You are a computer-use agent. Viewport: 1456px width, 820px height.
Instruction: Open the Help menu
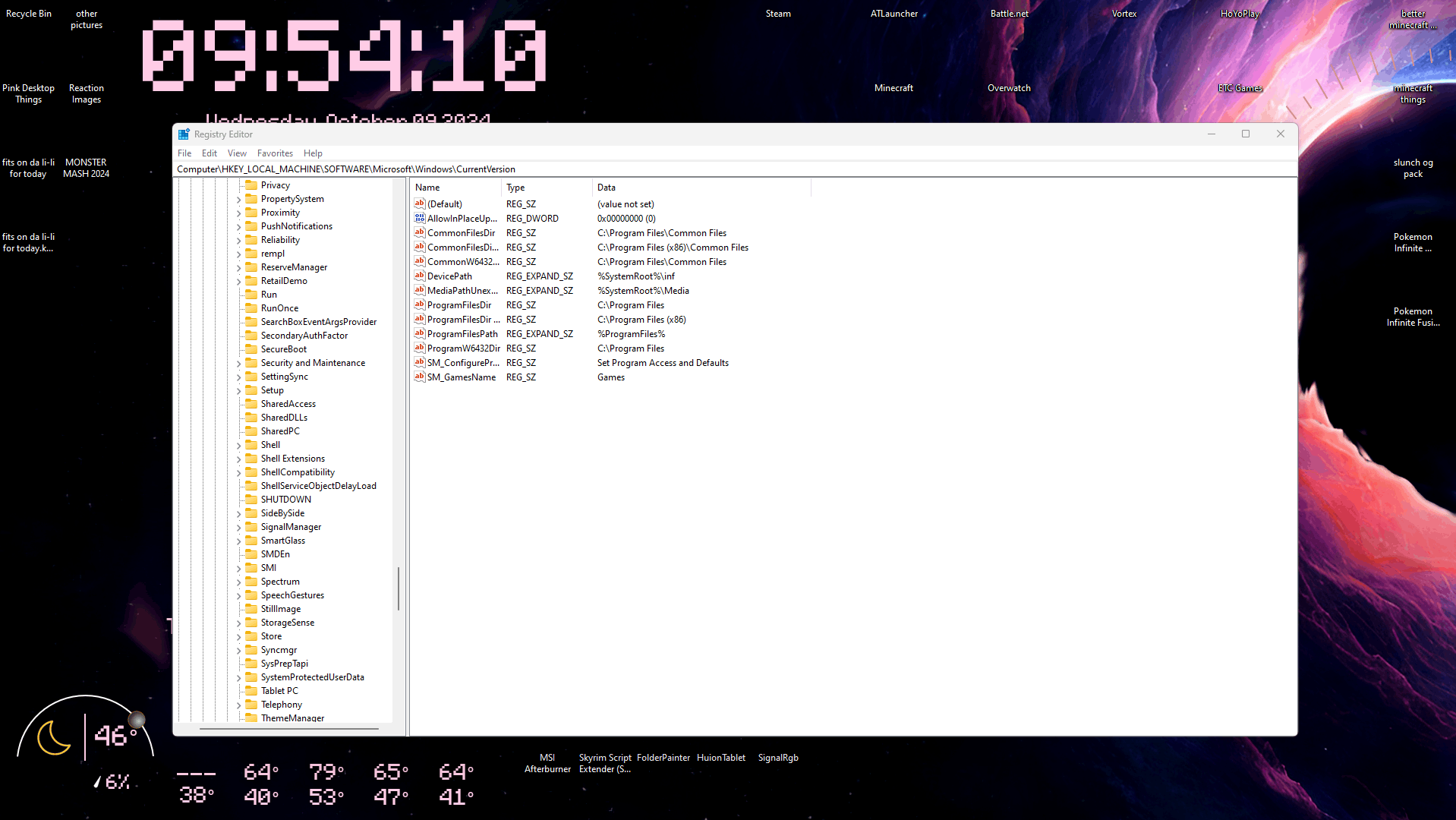pos(313,153)
